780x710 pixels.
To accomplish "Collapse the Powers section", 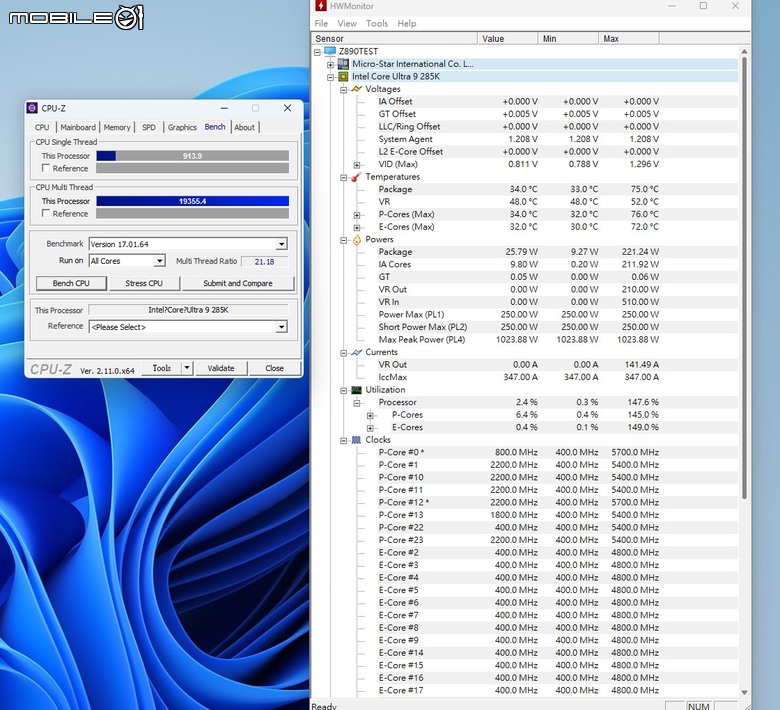I will pos(343,240).
